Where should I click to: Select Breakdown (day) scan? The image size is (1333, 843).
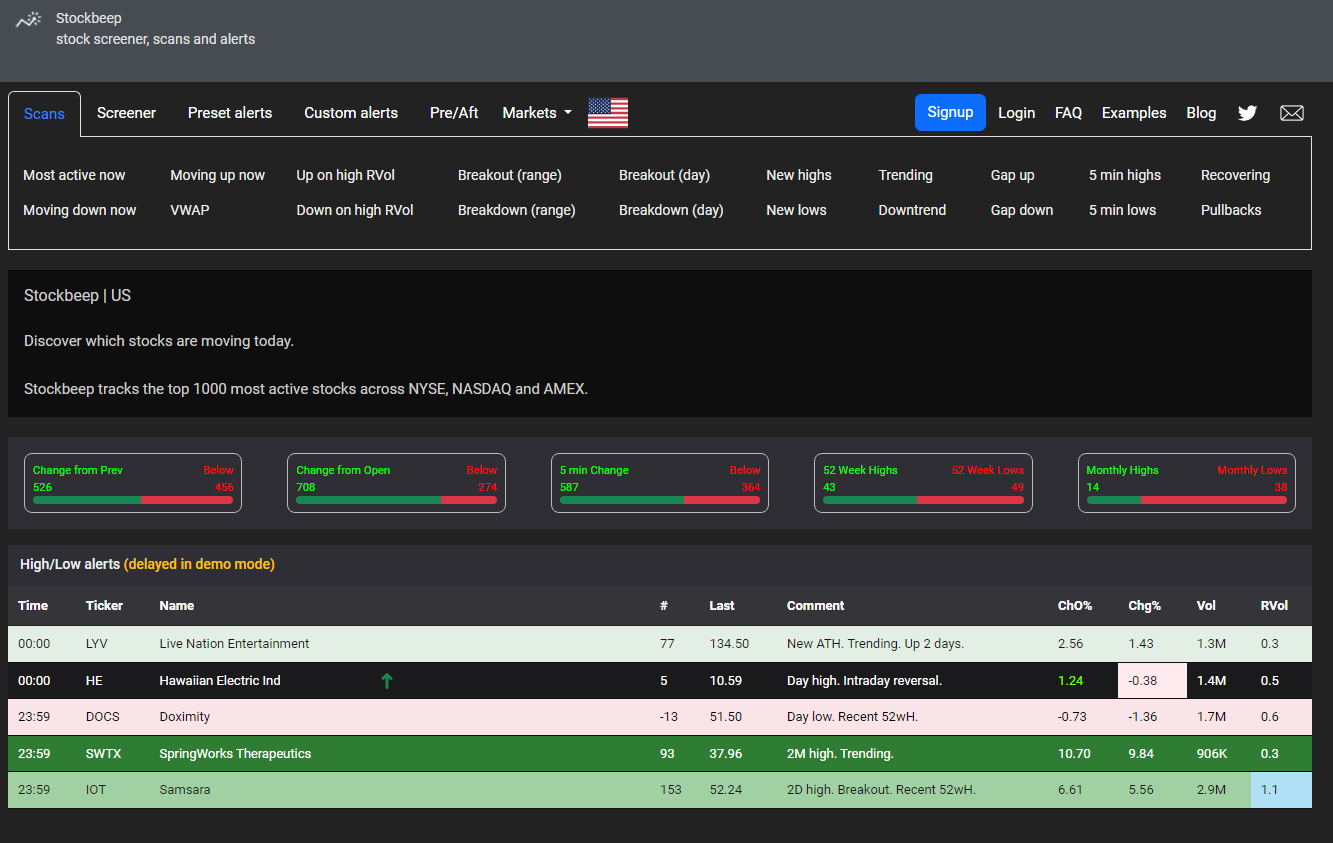pos(671,210)
